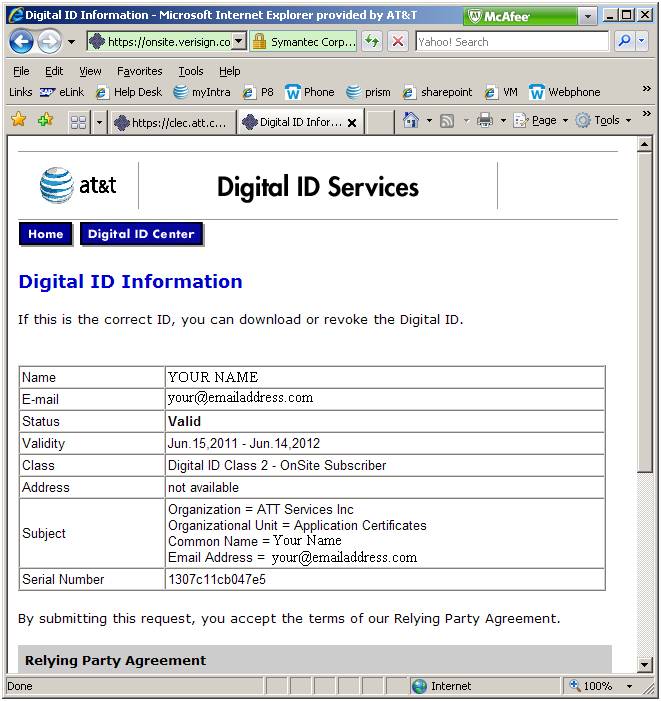Image resolution: width=661 pixels, height=701 pixels.
Task: Click the Internet Explorer title bar icon
Action: point(16,16)
